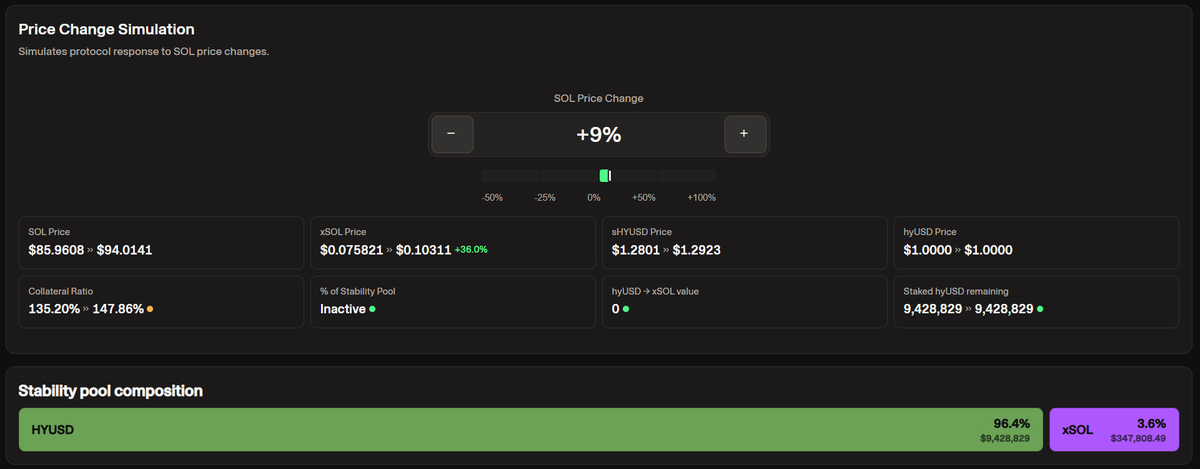Click the 3.6% xSOL share figure
1200x469 pixels.
pyautogui.click(x=1151, y=423)
